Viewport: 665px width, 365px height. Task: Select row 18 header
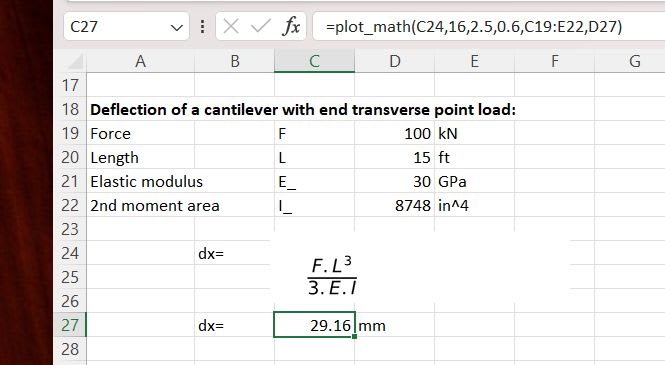pyautogui.click(x=70, y=109)
